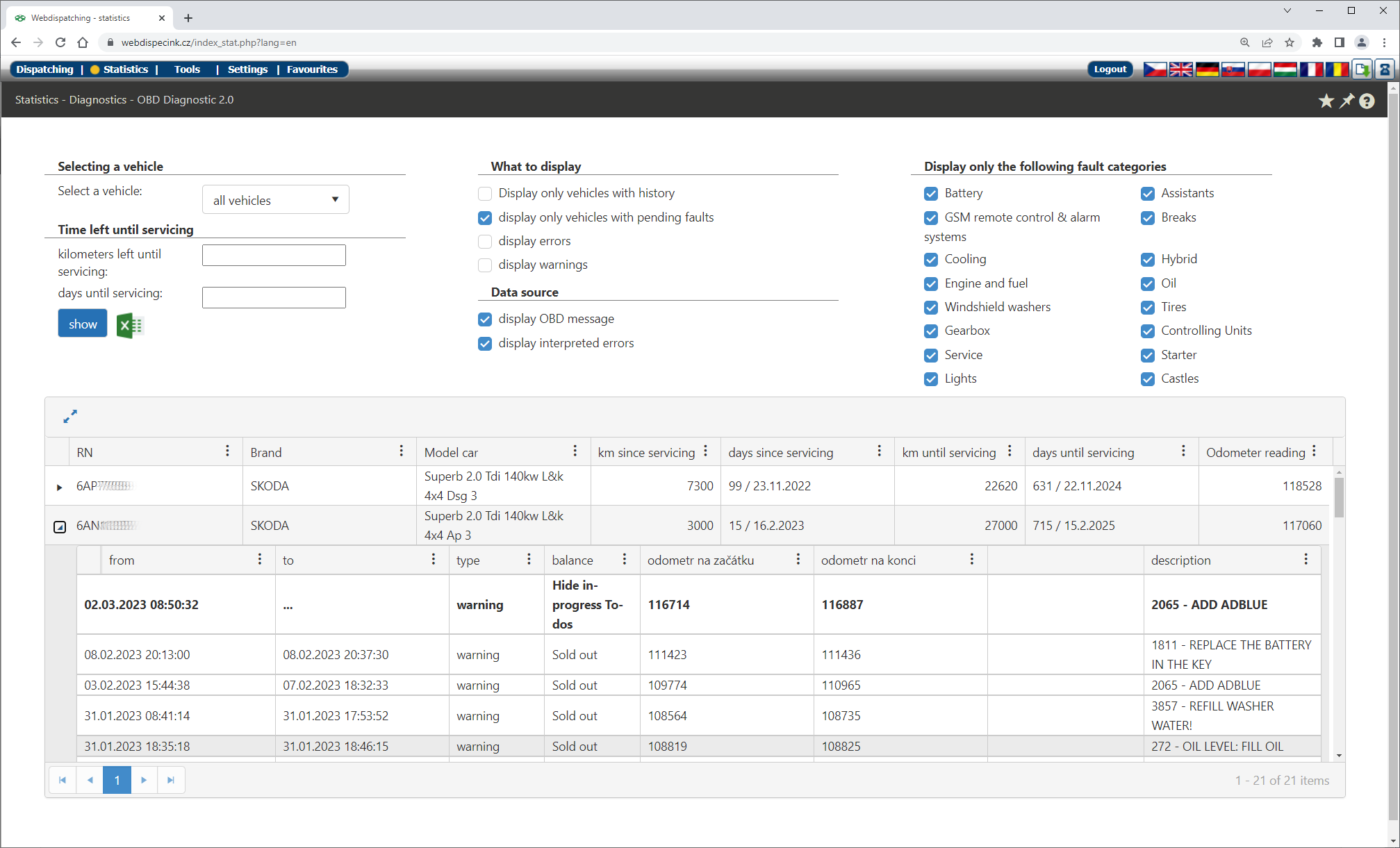This screenshot has height=848, width=1400.
Task: Click the kilometers left until servicing input field
Action: click(273, 255)
